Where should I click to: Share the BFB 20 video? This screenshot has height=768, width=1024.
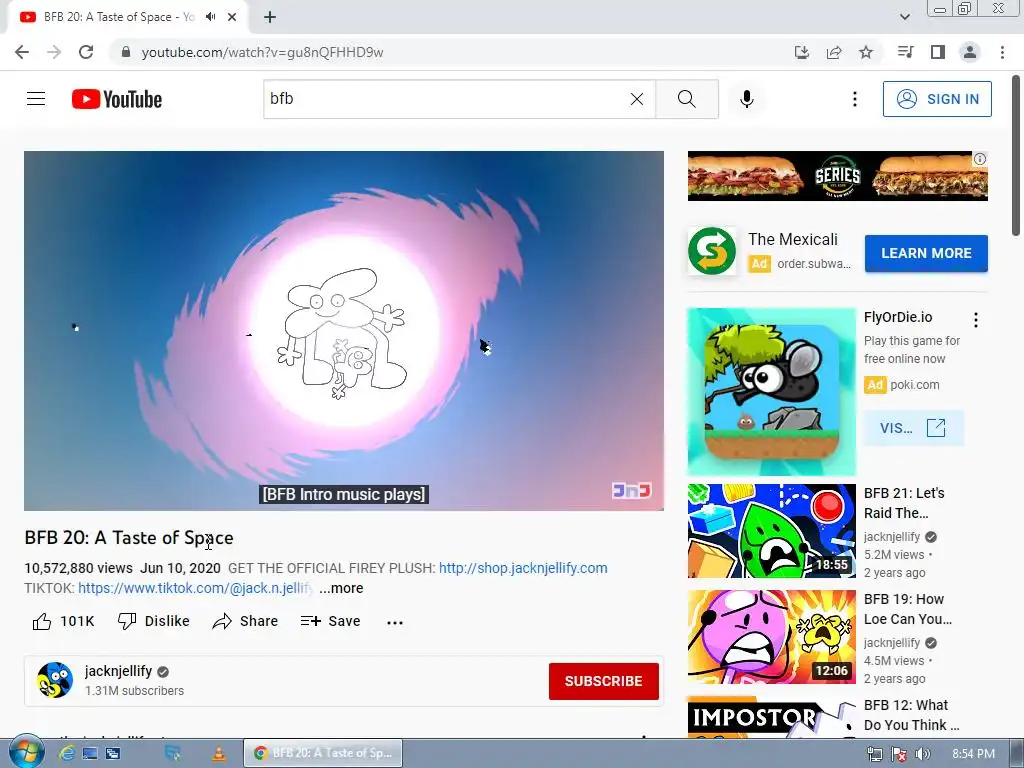(x=246, y=621)
